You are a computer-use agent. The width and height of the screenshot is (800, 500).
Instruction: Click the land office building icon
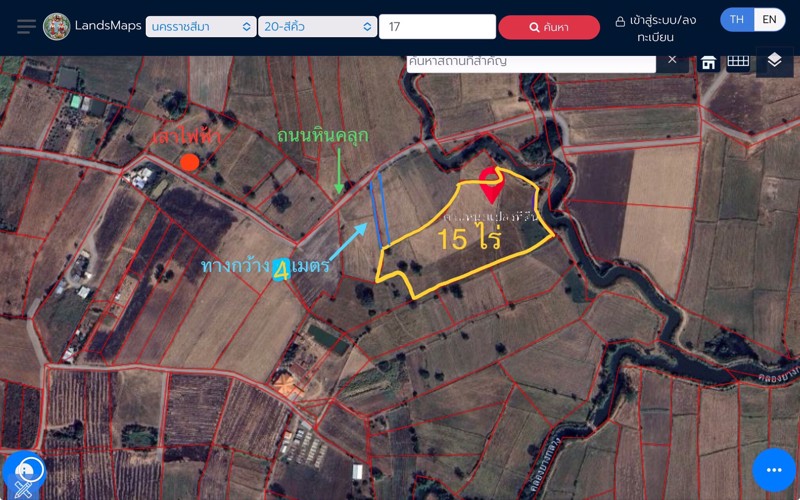point(708,62)
